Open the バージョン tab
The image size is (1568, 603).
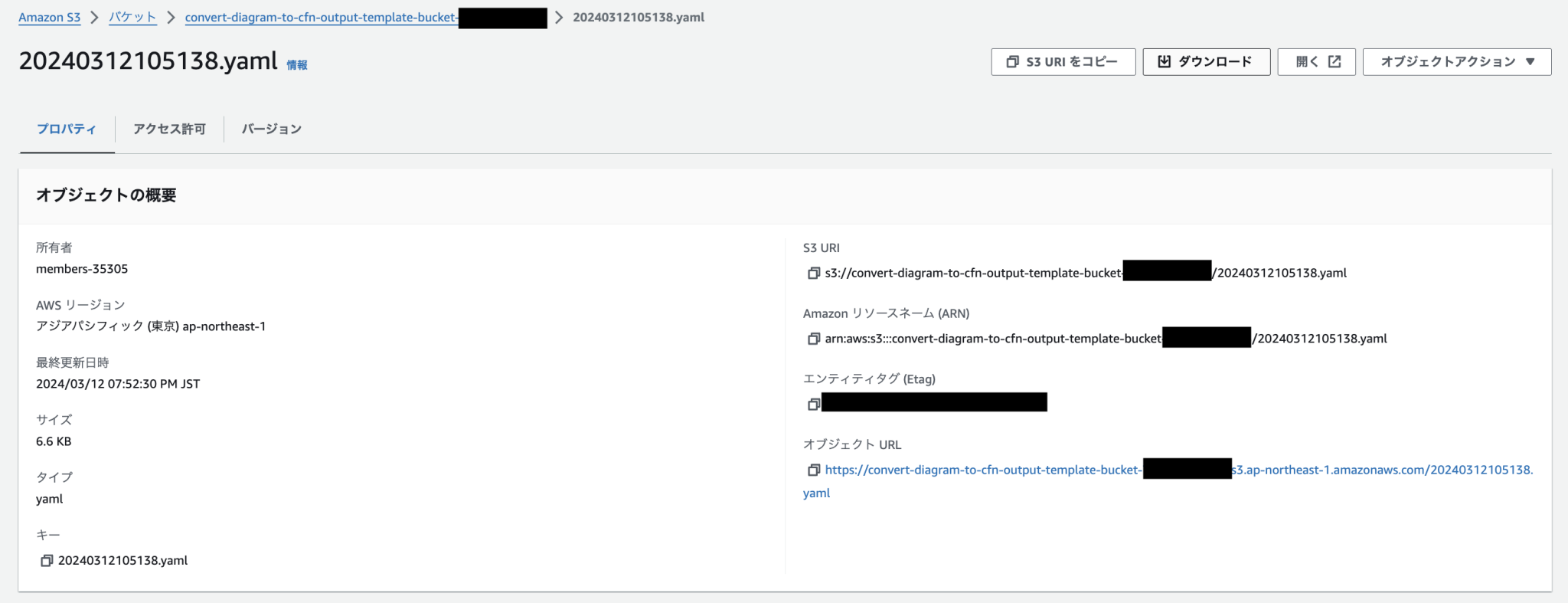[x=271, y=129]
